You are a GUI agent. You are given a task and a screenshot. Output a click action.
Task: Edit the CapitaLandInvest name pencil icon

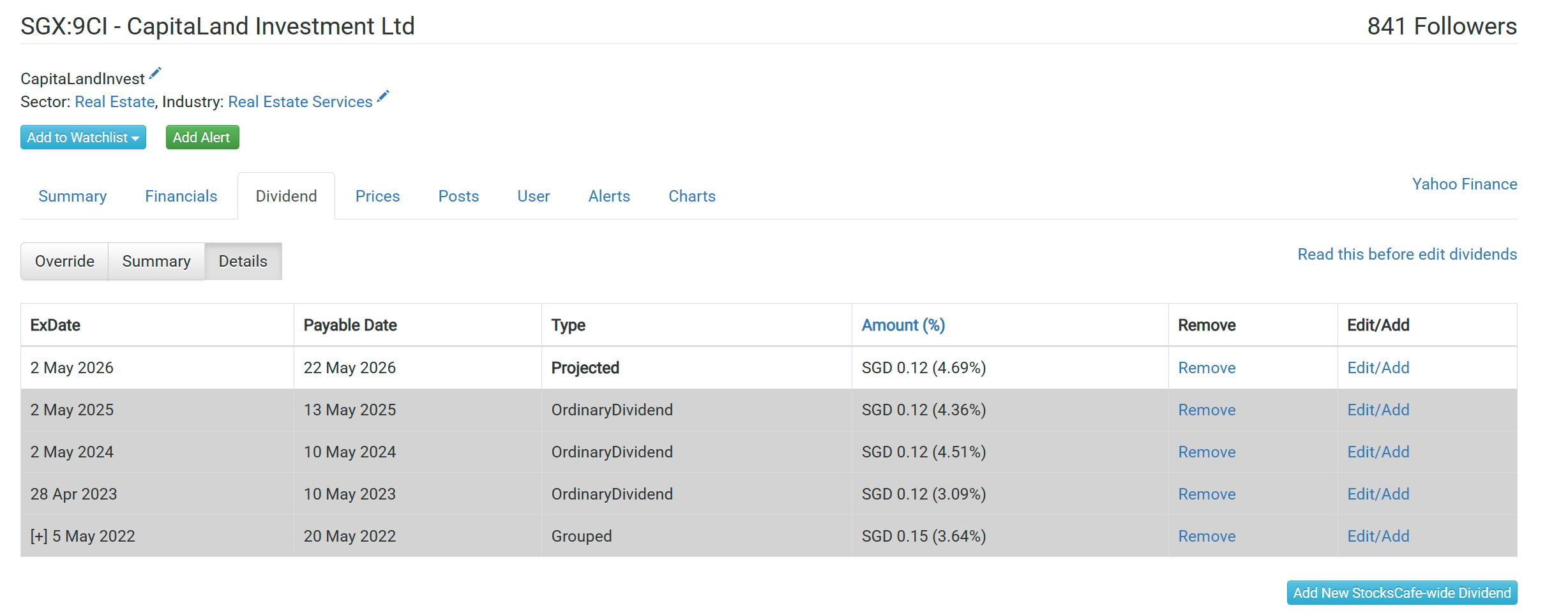pyautogui.click(x=155, y=74)
